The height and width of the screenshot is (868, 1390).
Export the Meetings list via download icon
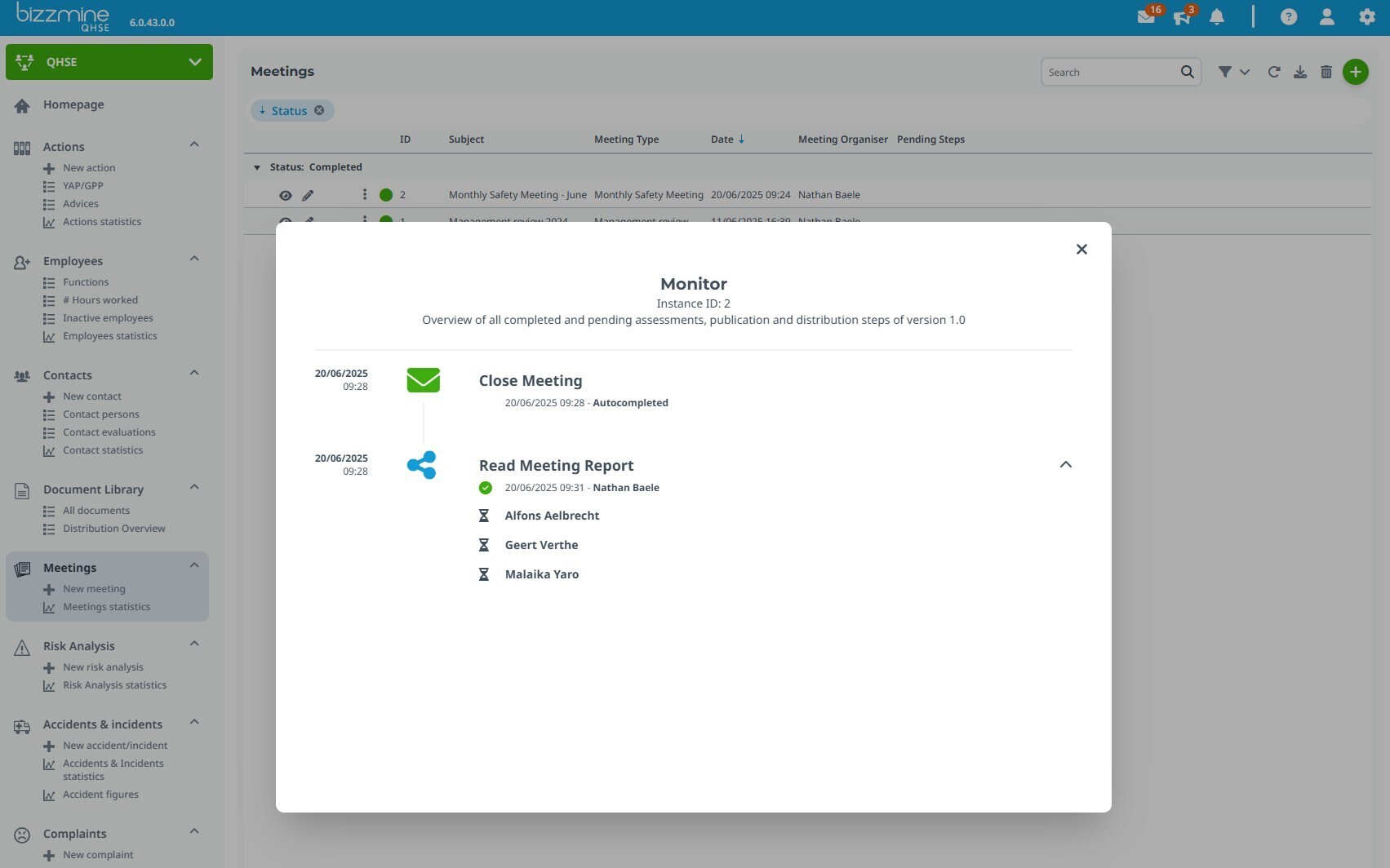tap(1299, 72)
